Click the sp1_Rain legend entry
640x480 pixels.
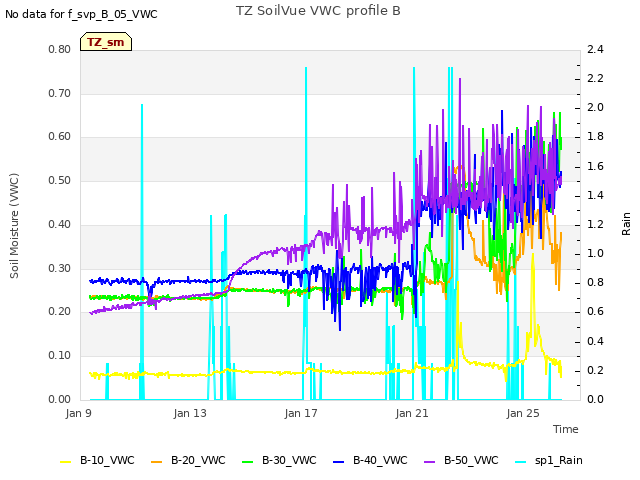pos(549,460)
